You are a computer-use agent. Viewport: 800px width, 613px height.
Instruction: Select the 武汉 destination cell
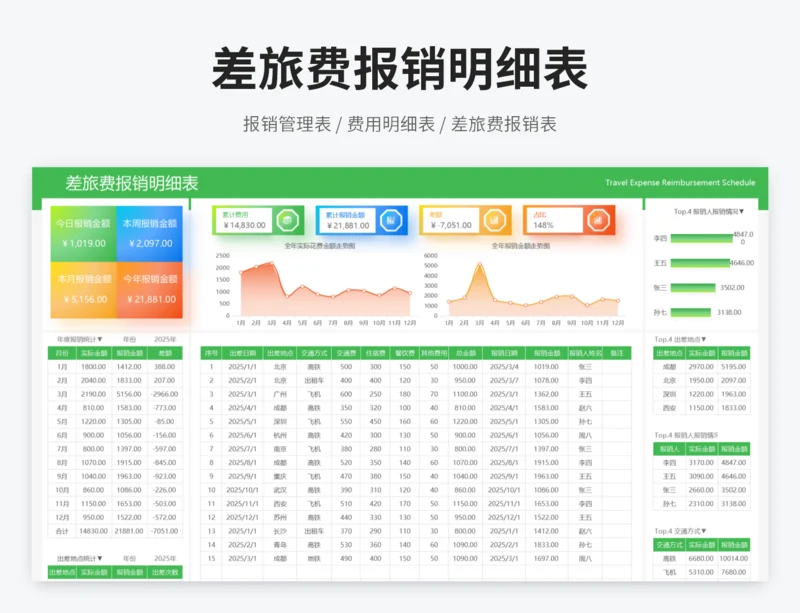(280, 490)
